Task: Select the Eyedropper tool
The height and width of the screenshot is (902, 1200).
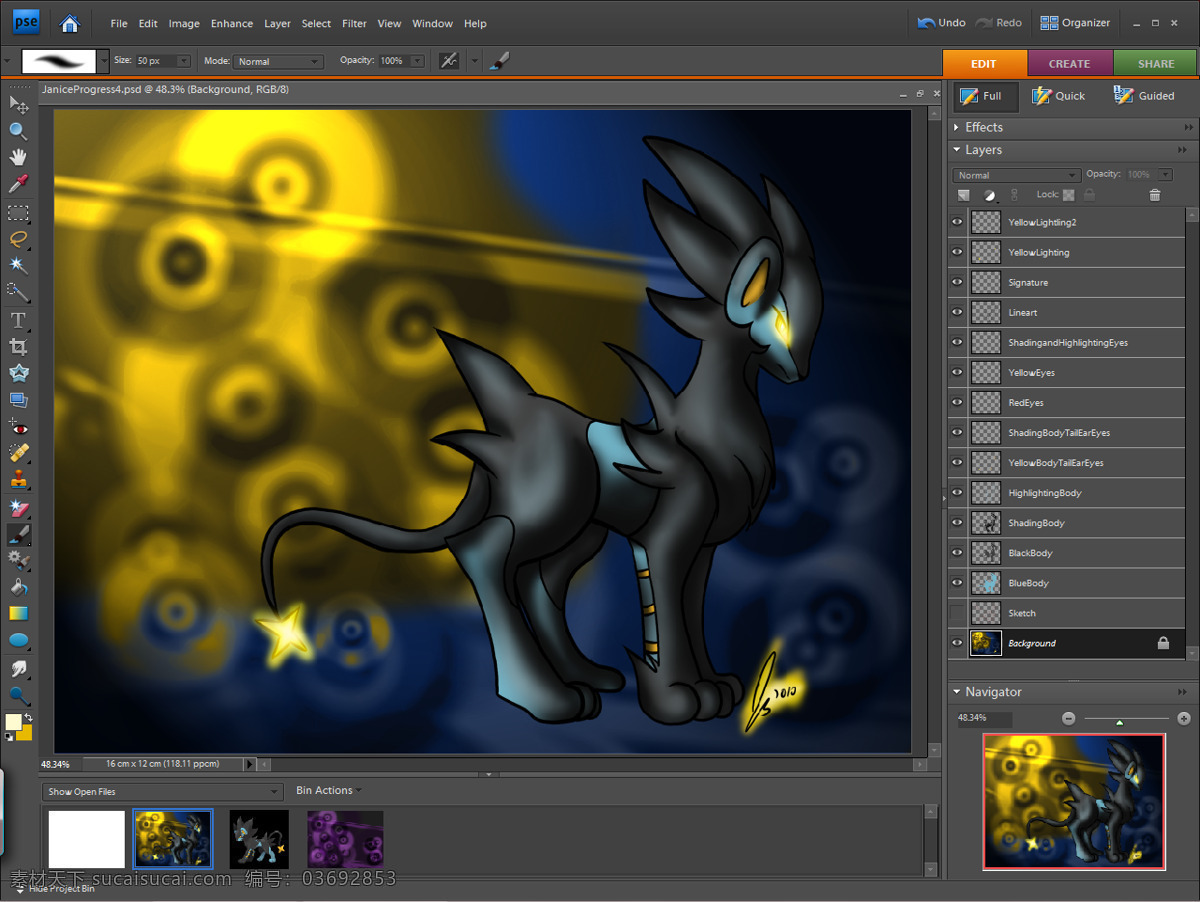Action: 18,185
